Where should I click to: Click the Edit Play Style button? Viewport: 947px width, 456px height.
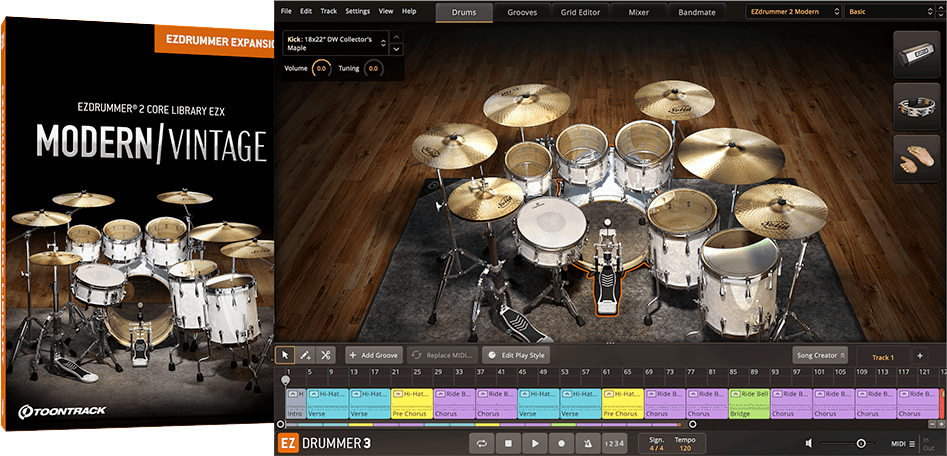(516, 355)
